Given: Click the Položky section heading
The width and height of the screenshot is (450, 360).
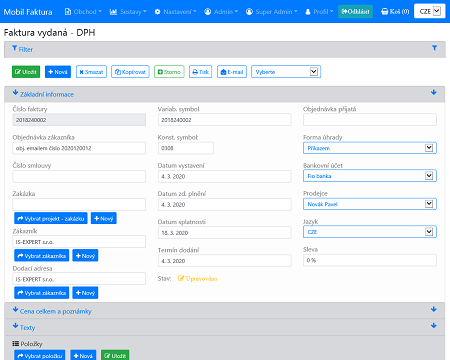Looking at the screenshot, I should click(28, 344).
